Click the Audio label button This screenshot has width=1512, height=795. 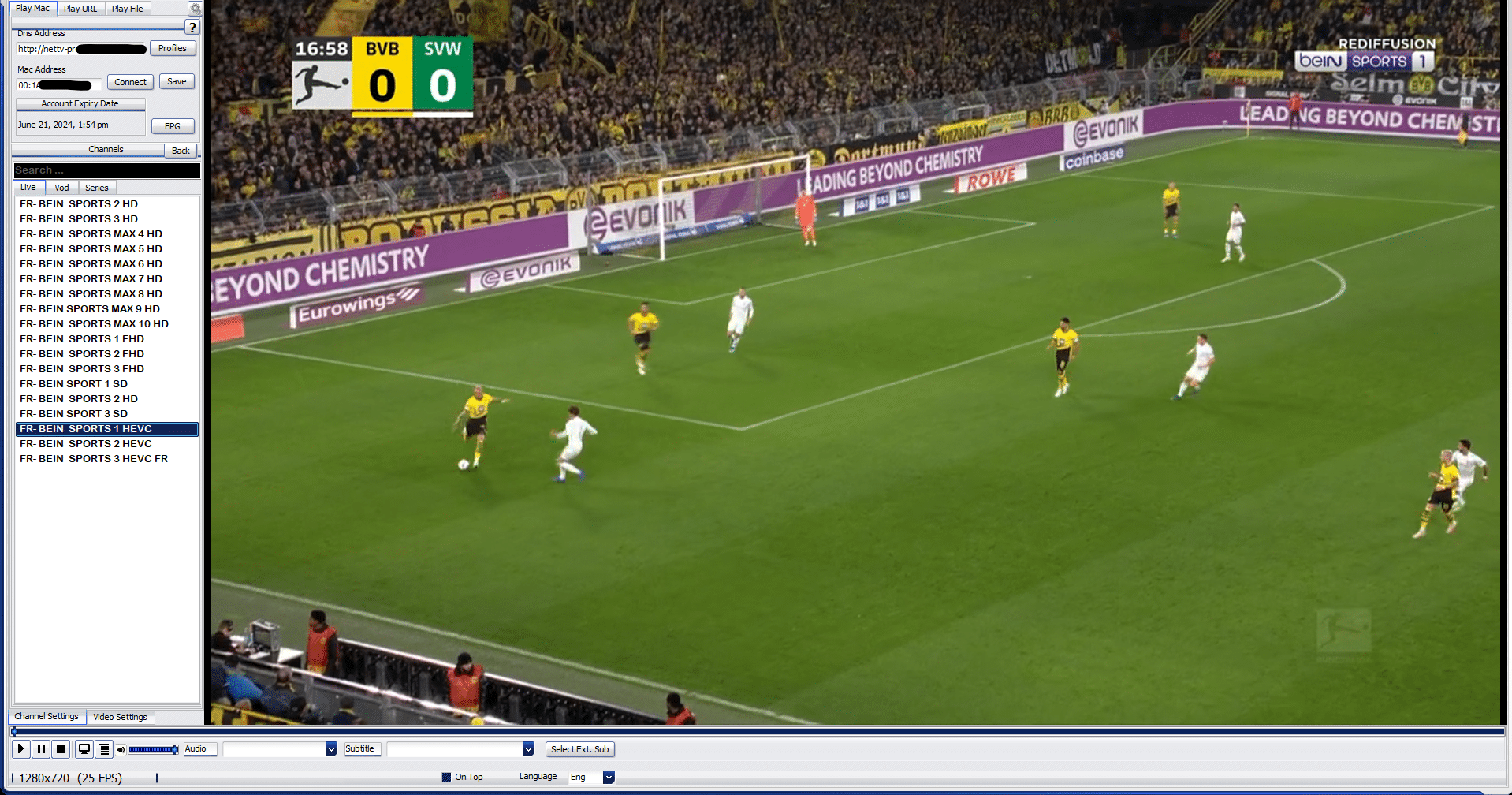point(200,749)
